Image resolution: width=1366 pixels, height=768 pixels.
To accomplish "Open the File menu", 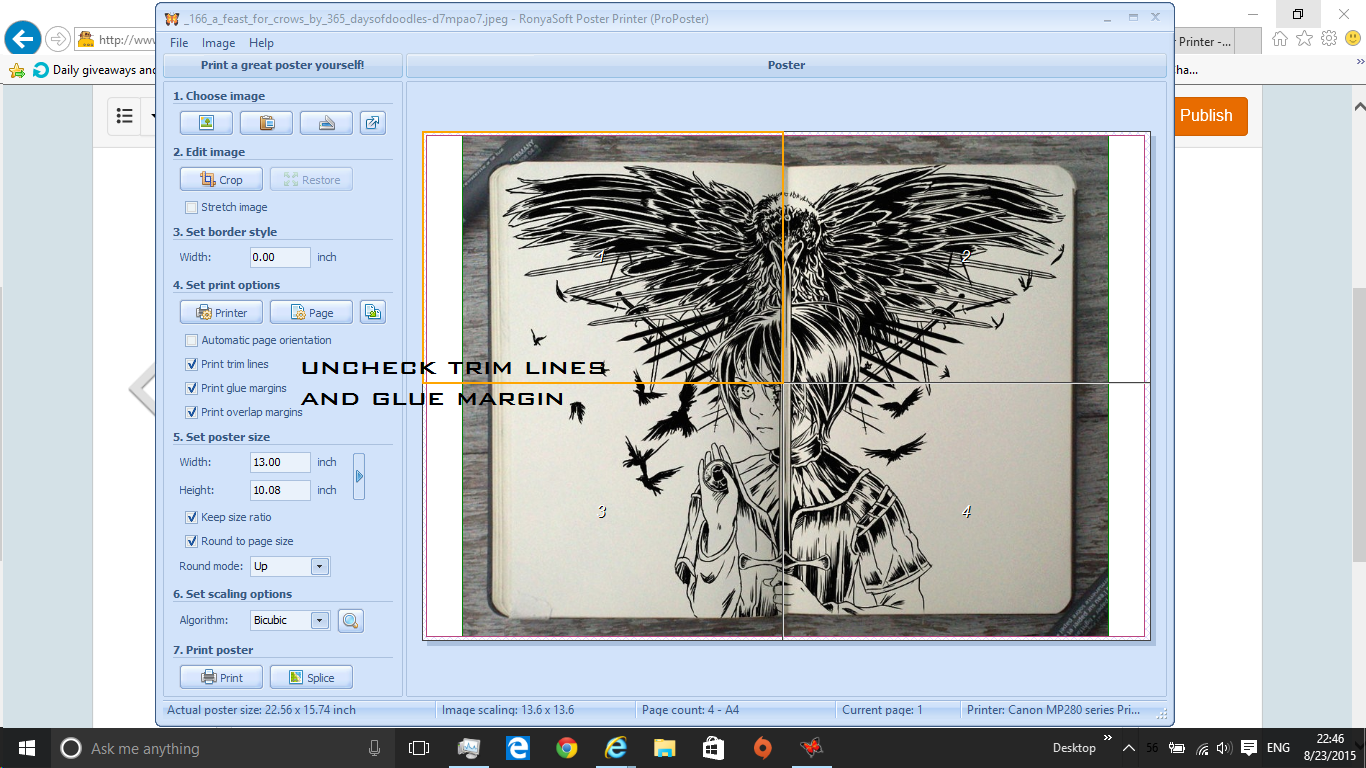I will [x=179, y=43].
